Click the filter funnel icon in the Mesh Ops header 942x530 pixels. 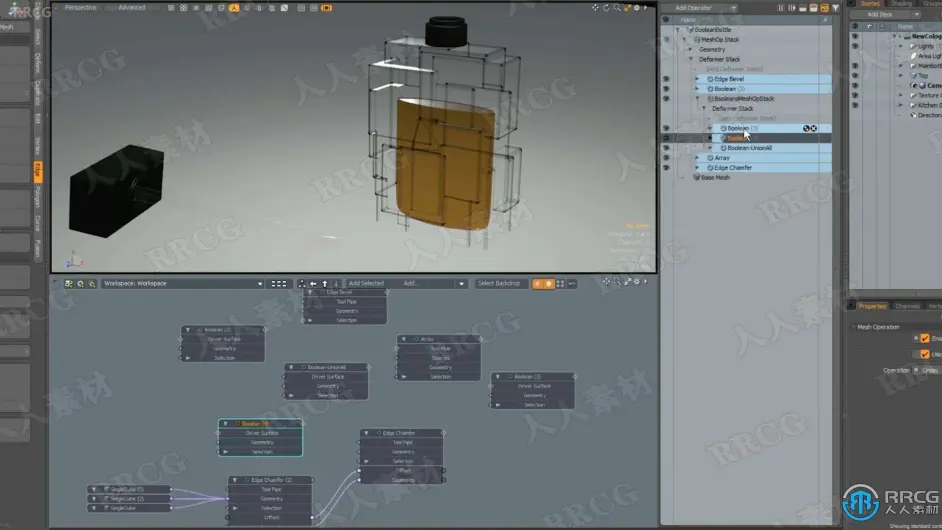point(835,8)
